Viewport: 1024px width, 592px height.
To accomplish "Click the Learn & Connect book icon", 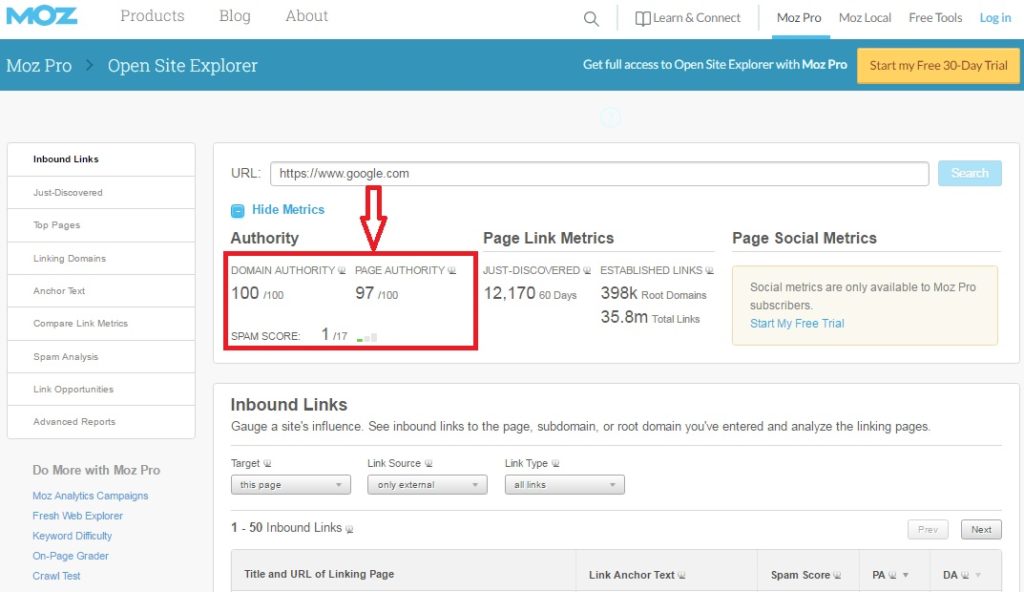I will (x=643, y=18).
